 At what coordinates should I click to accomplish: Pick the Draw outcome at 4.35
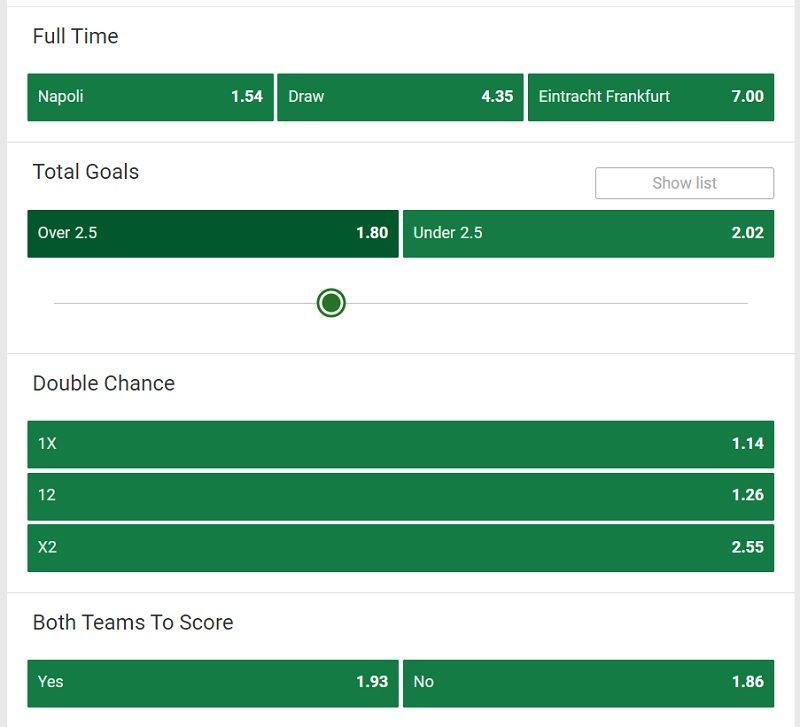point(401,97)
